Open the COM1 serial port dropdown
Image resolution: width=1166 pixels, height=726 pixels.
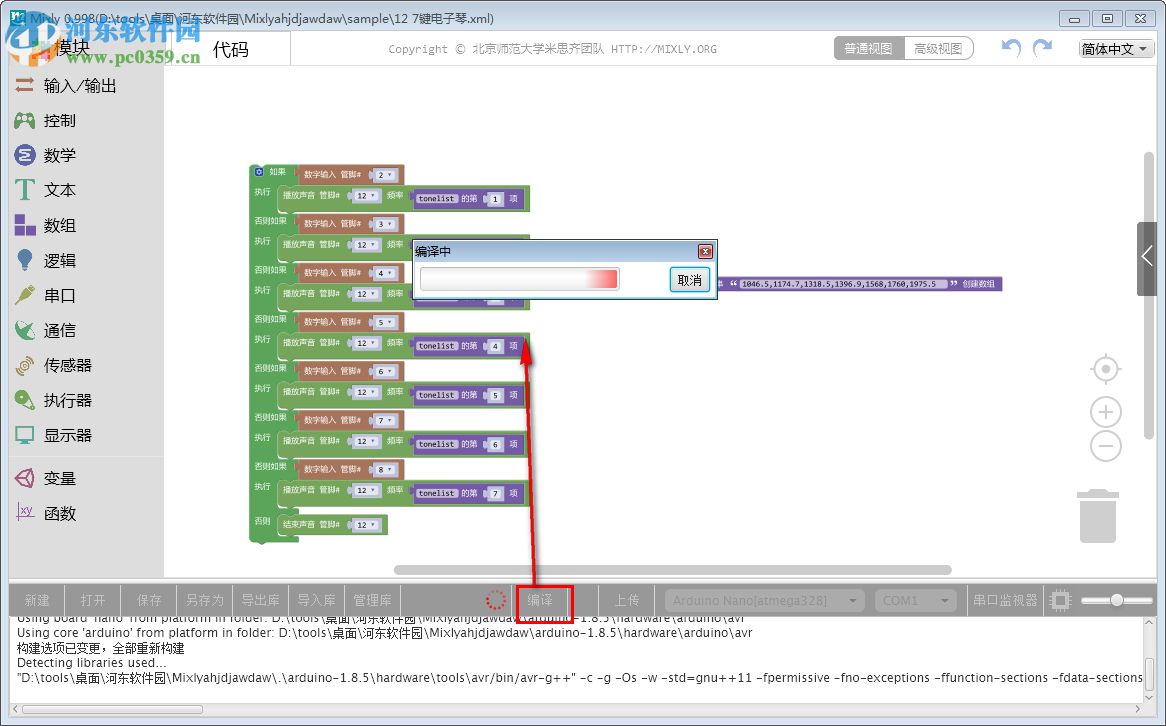[914, 600]
